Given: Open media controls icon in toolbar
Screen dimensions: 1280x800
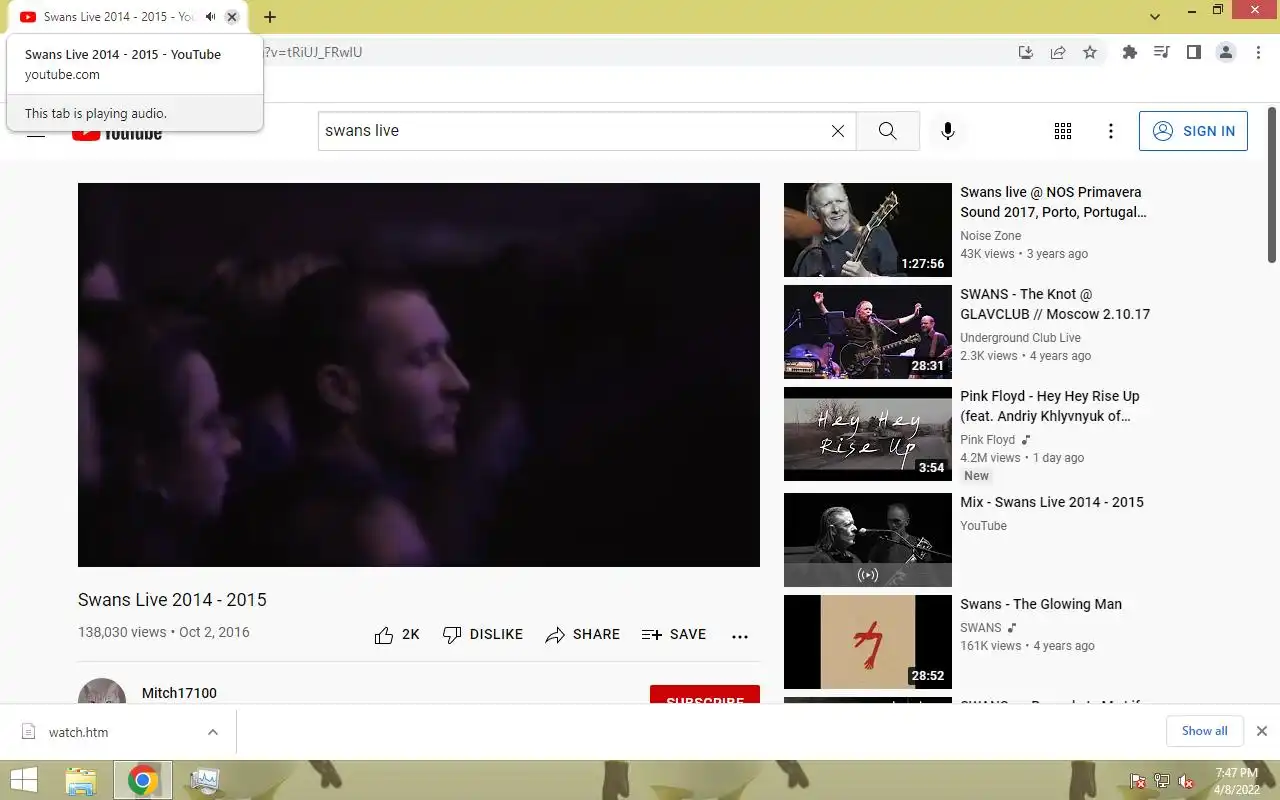Looking at the screenshot, I should [x=1161, y=52].
